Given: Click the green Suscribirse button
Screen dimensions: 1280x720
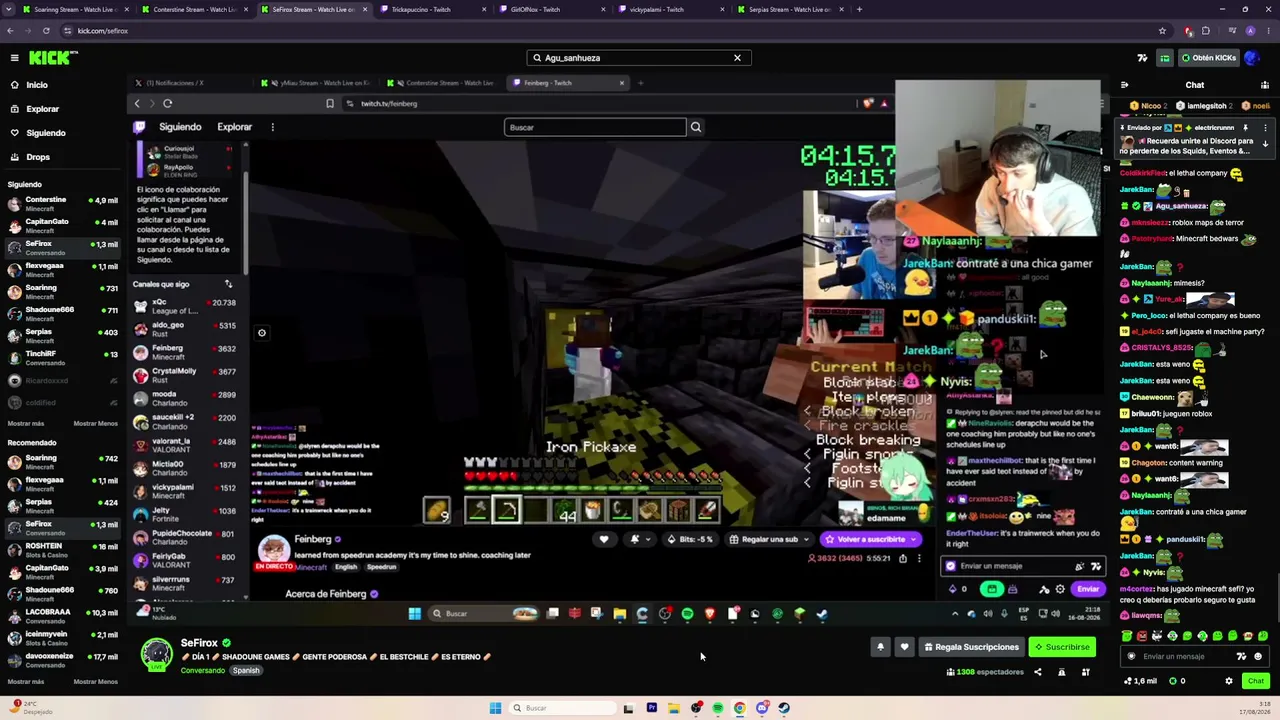Looking at the screenshot, I should click(1062, 647).
